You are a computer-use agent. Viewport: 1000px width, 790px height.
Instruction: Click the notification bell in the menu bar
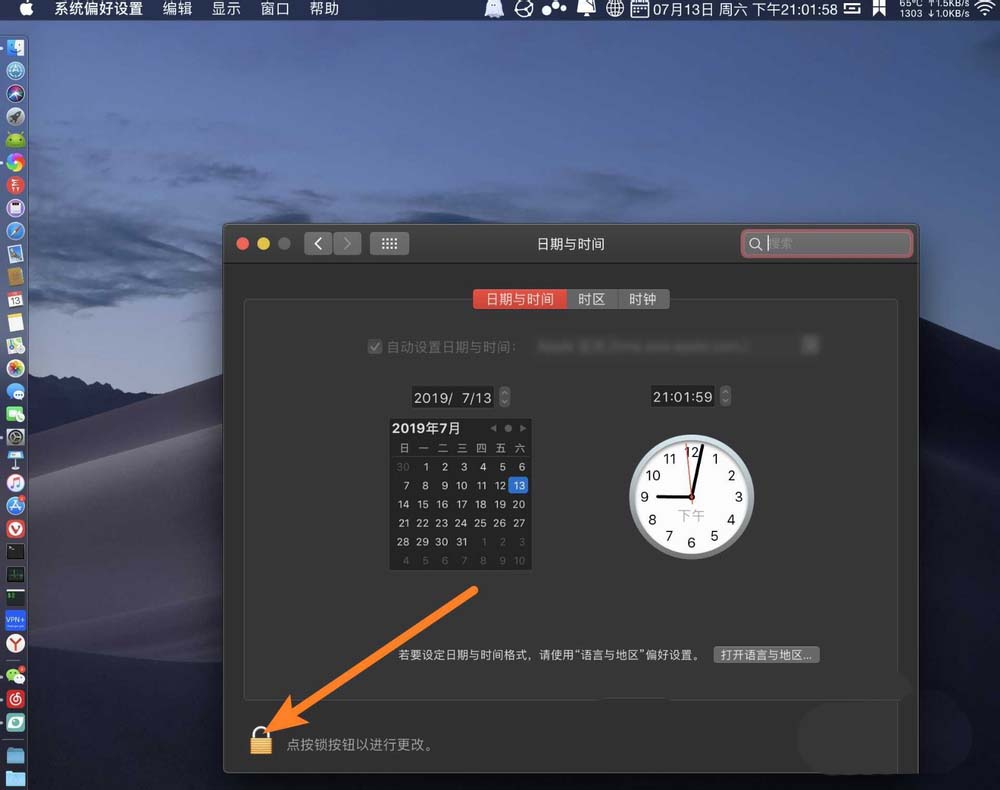point(585,9)
